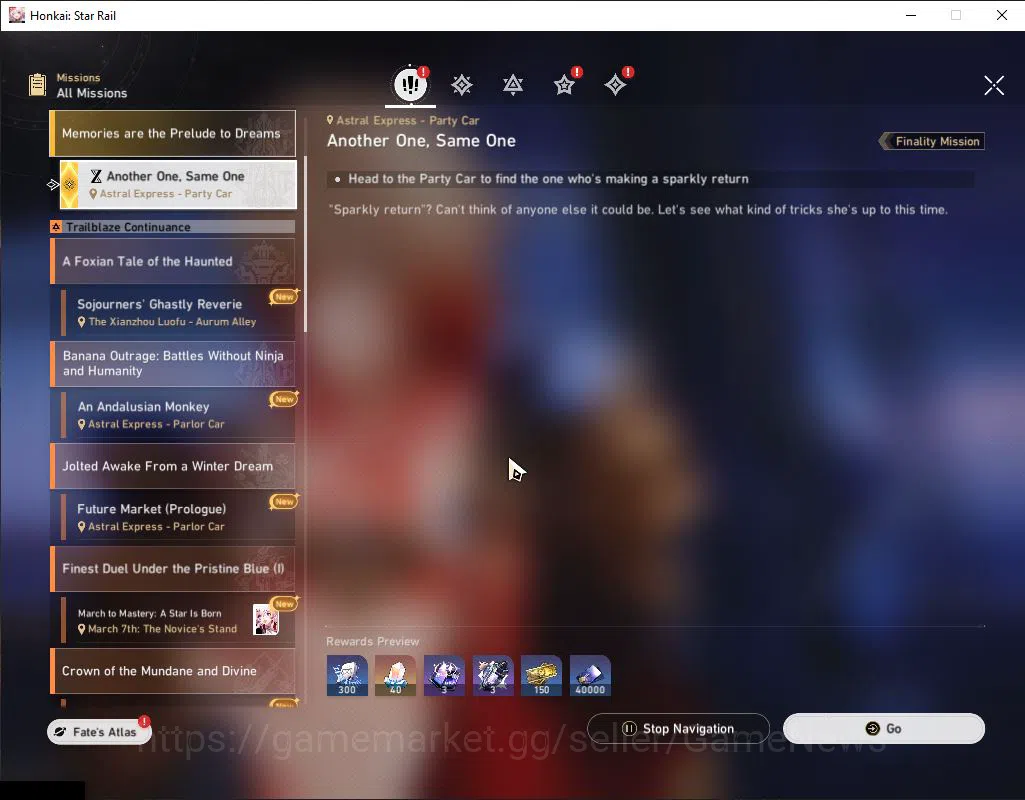Select the All Missions tab icon

pyautogui.click(x=410, y=84)
